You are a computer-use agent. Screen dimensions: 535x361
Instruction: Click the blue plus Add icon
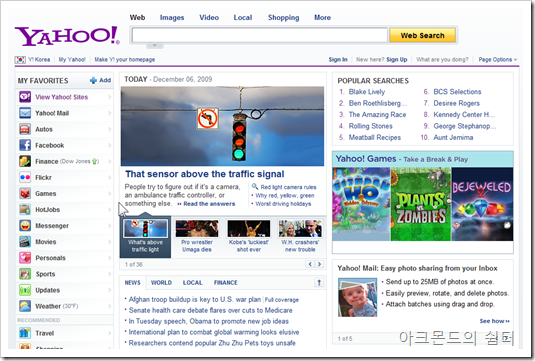(x=93, y=81)
